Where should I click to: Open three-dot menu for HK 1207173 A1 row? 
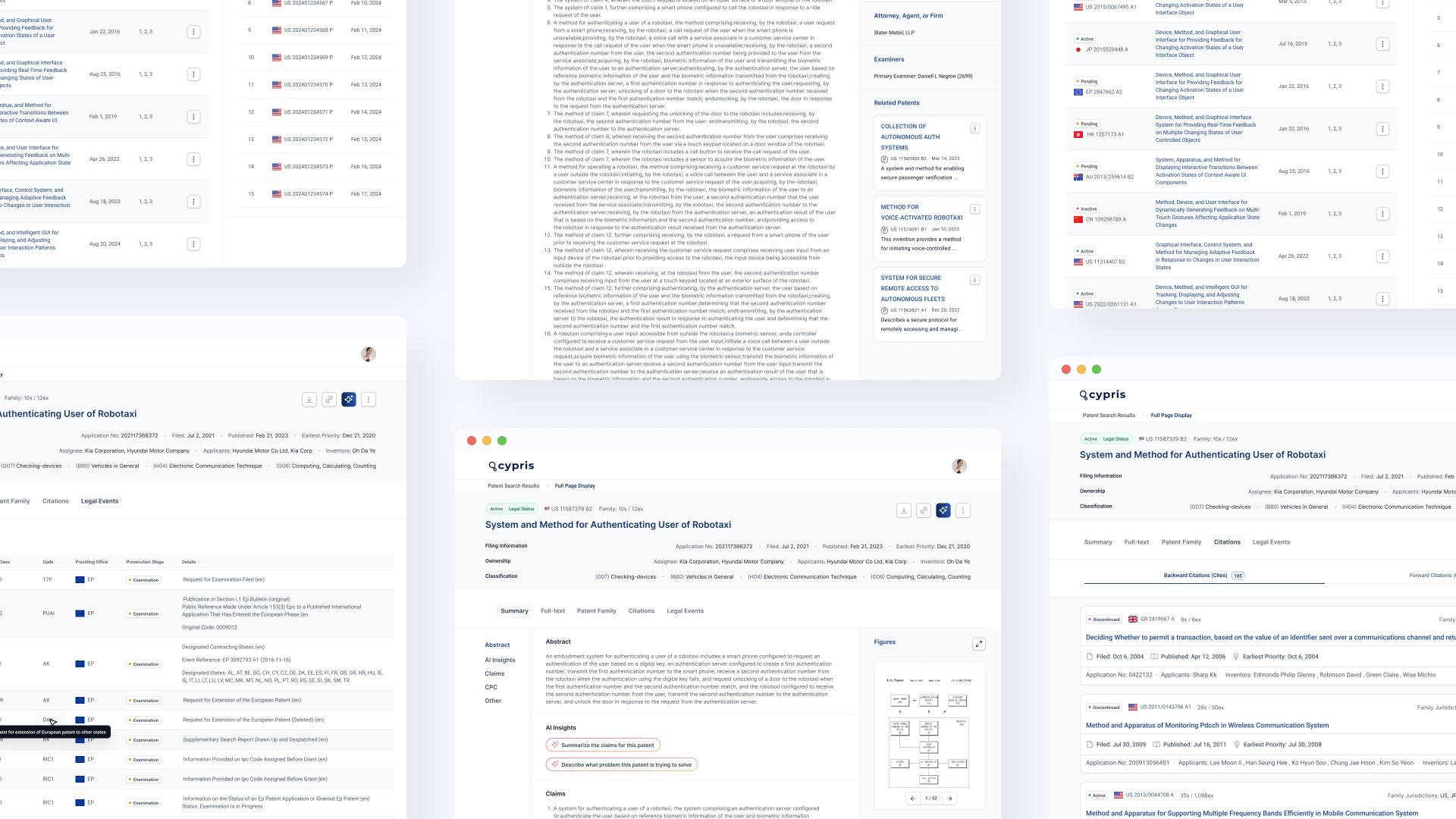[x=1382, y=129]
